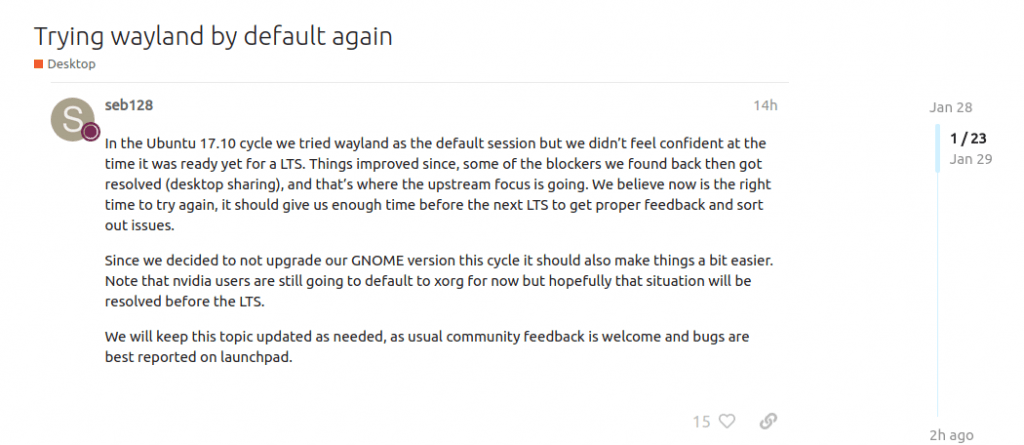Open the 1 / 23 post jump counter

[968, 139]
